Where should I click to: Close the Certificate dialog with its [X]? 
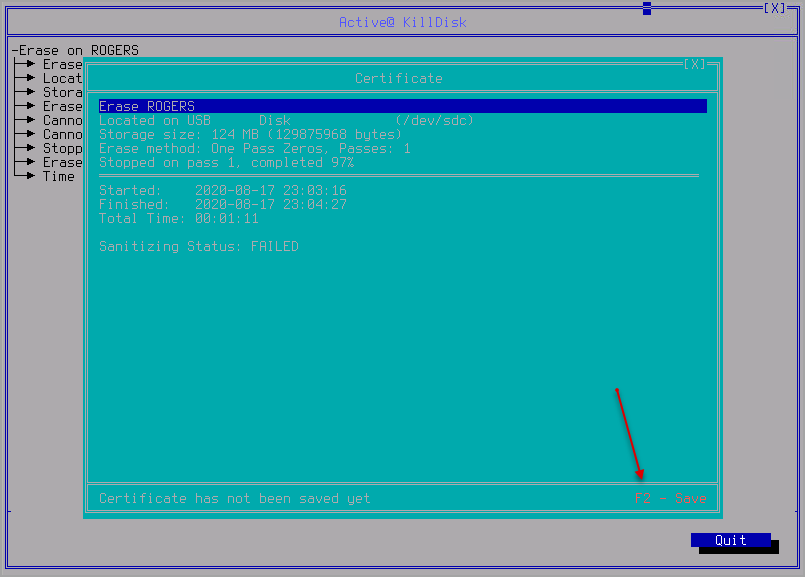(695, 64)
